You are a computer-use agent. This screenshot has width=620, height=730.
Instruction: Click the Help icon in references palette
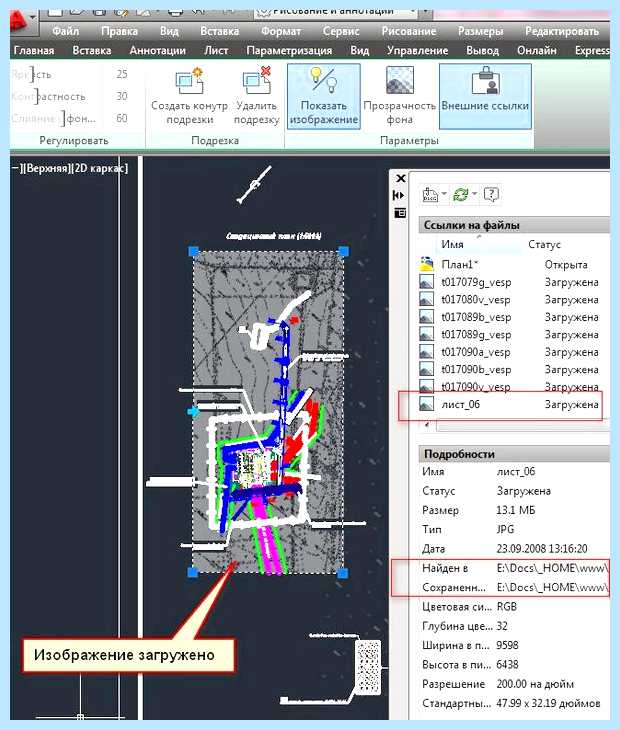(492, 194)
